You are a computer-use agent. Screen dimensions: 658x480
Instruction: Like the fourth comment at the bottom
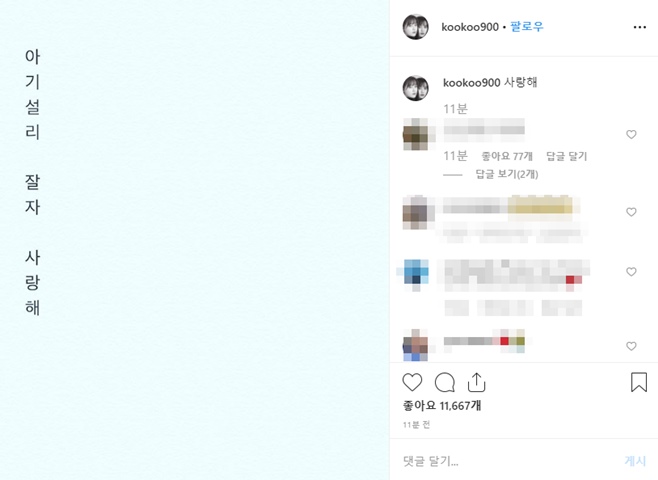[631, 346]
